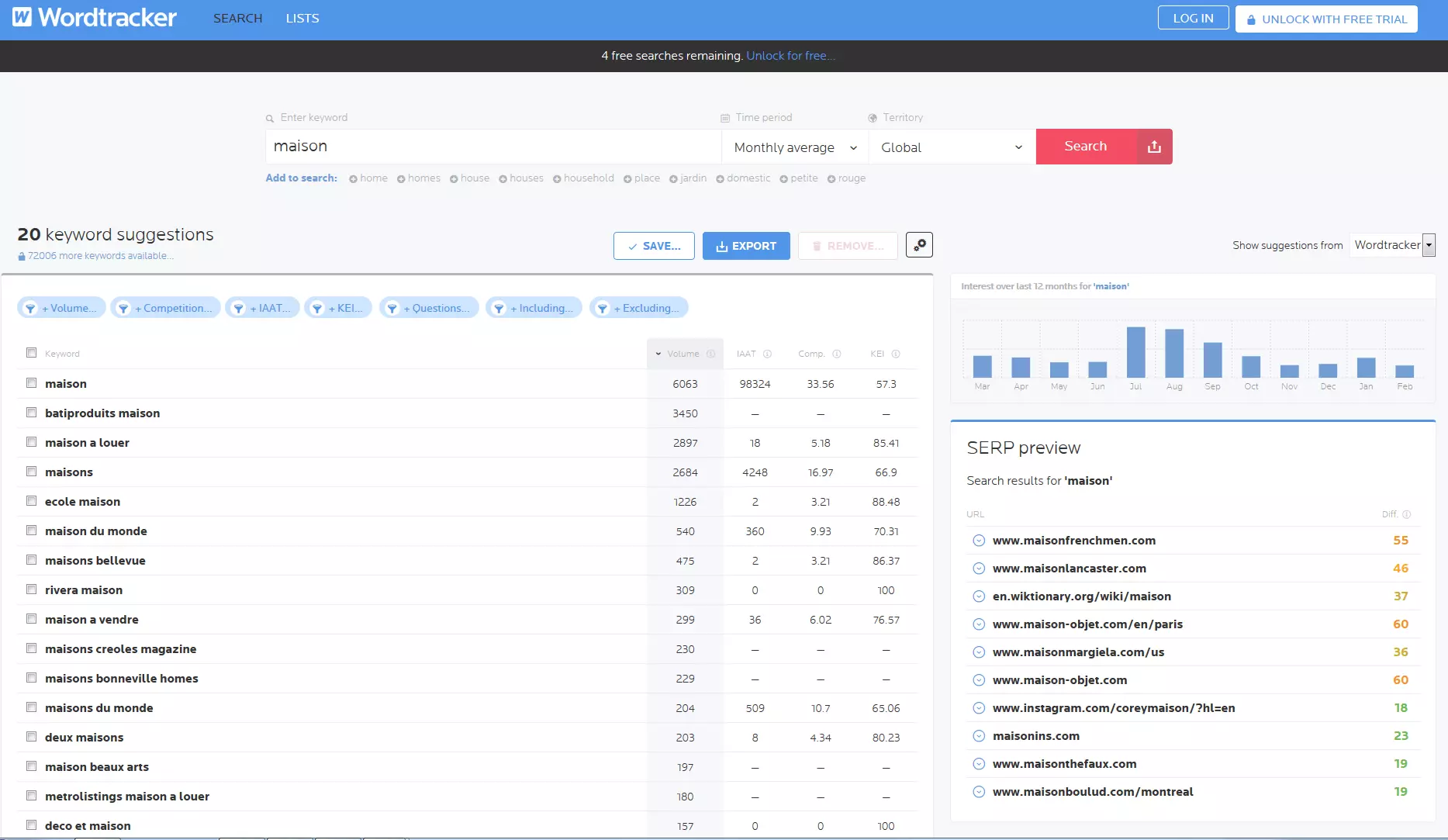The height and width of the screenshot is (840, 1448).
Task: Check the 'deco et maison' checkbox
Action: (x=32, y=825)
